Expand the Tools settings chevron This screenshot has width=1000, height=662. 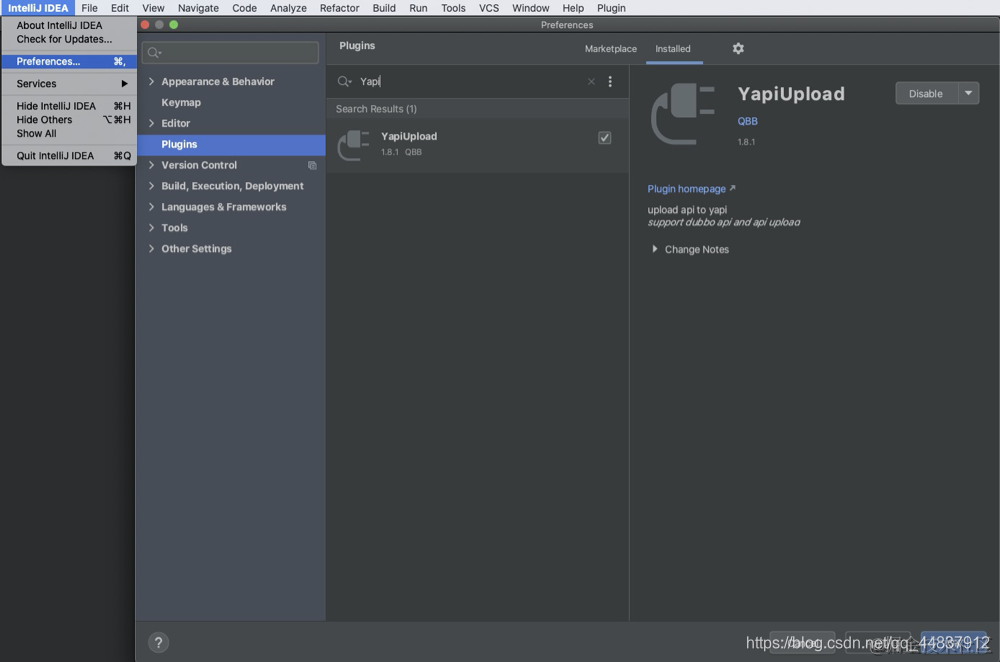point(152,228)
